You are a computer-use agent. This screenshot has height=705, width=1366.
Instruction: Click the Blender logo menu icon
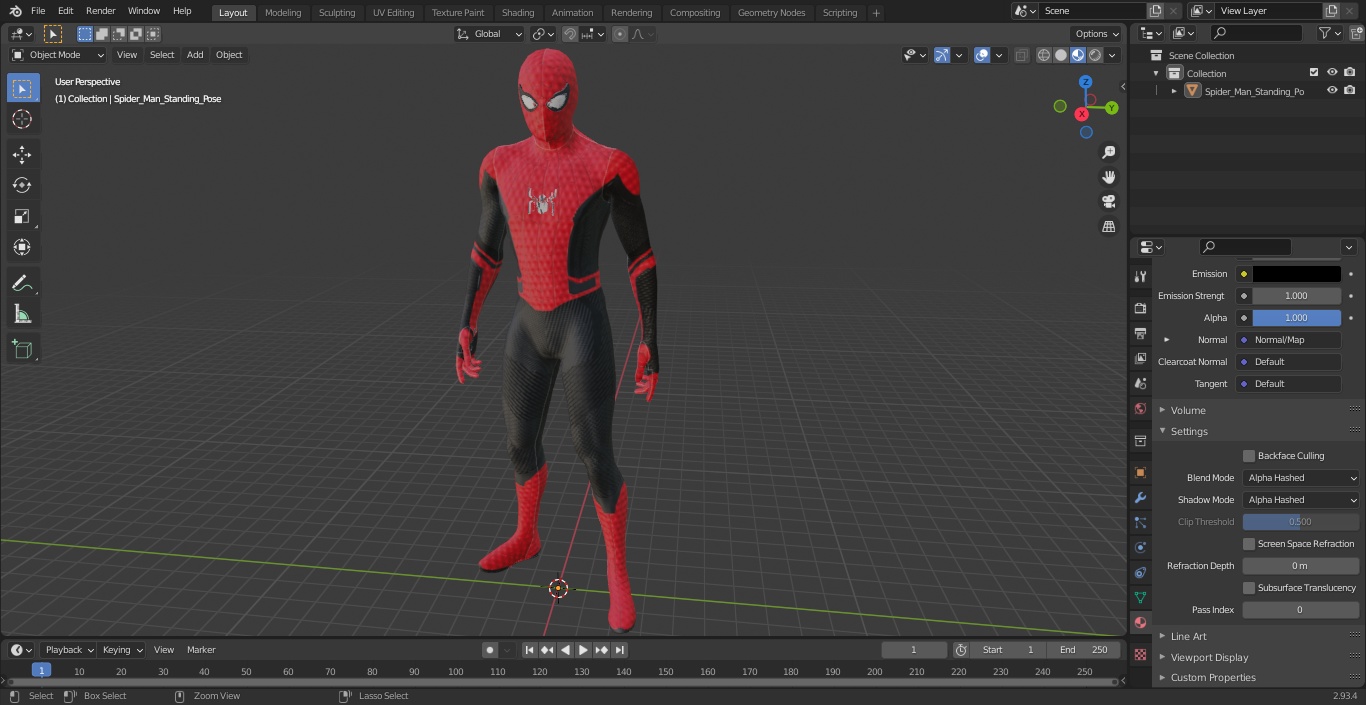15,11
